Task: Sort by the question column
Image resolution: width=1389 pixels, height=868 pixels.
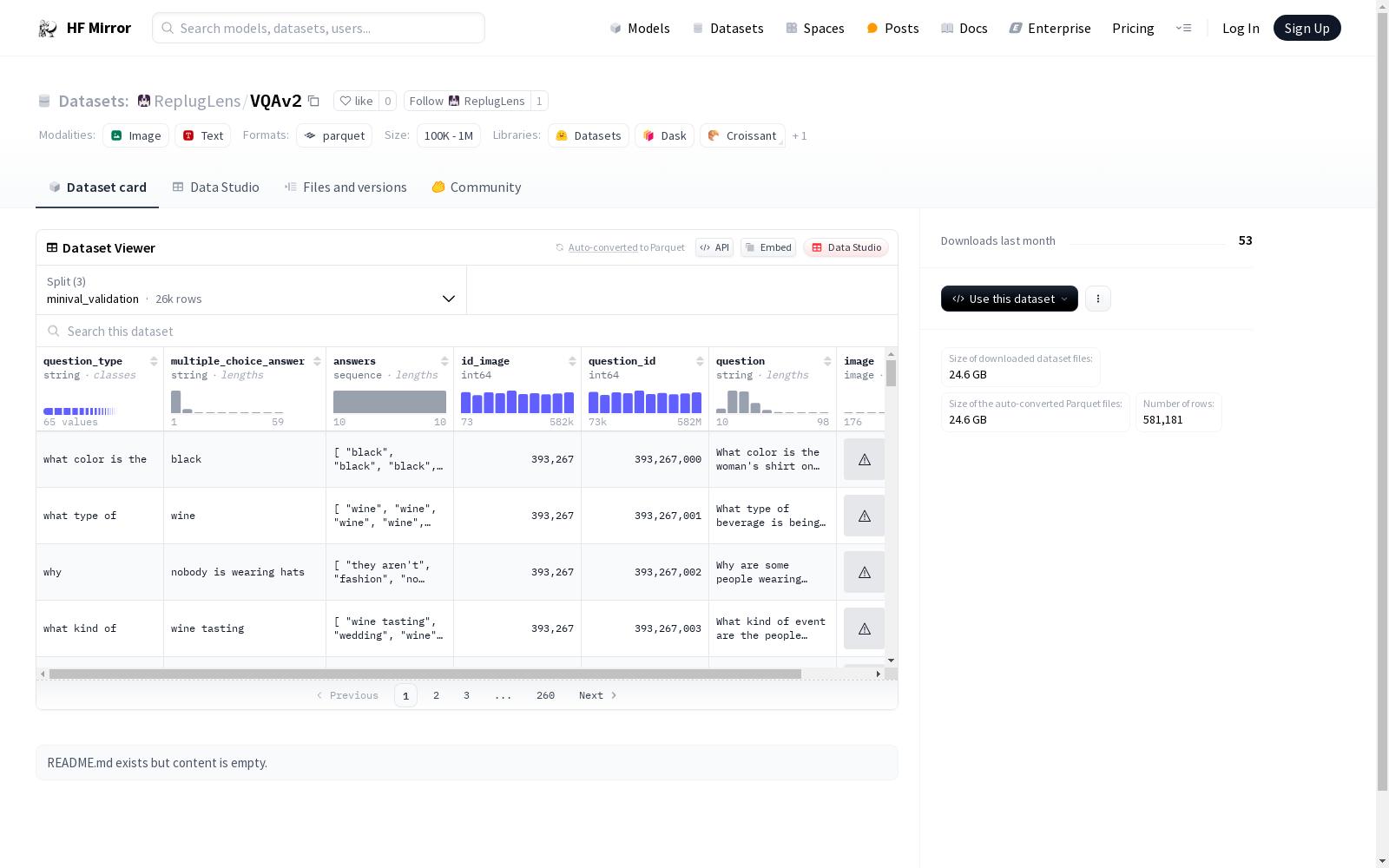Action: click(827, 361)
